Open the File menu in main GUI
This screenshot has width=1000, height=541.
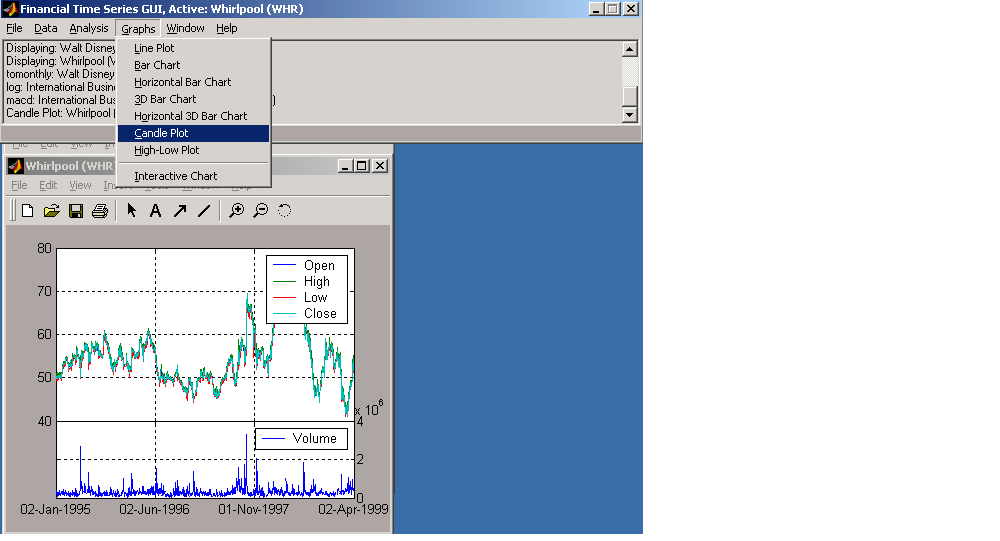tap(14, 28)
